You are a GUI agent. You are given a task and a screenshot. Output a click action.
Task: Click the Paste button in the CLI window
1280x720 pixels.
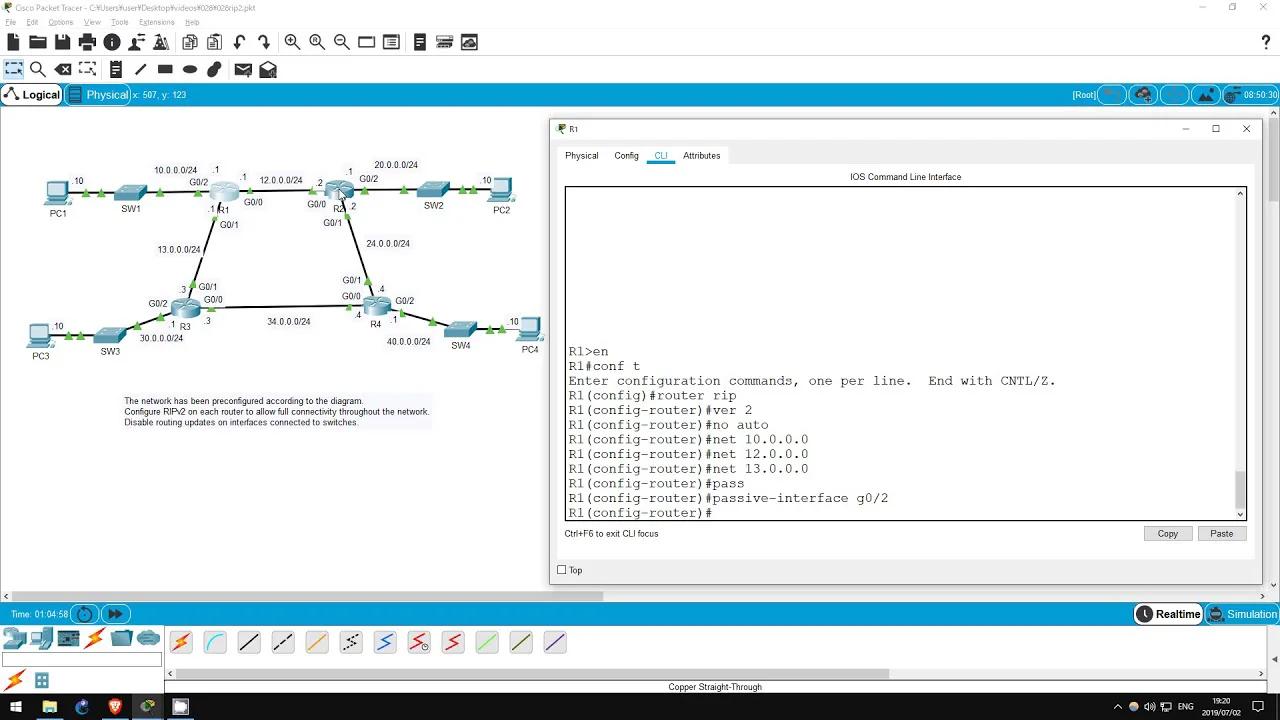pos(1221,533)
